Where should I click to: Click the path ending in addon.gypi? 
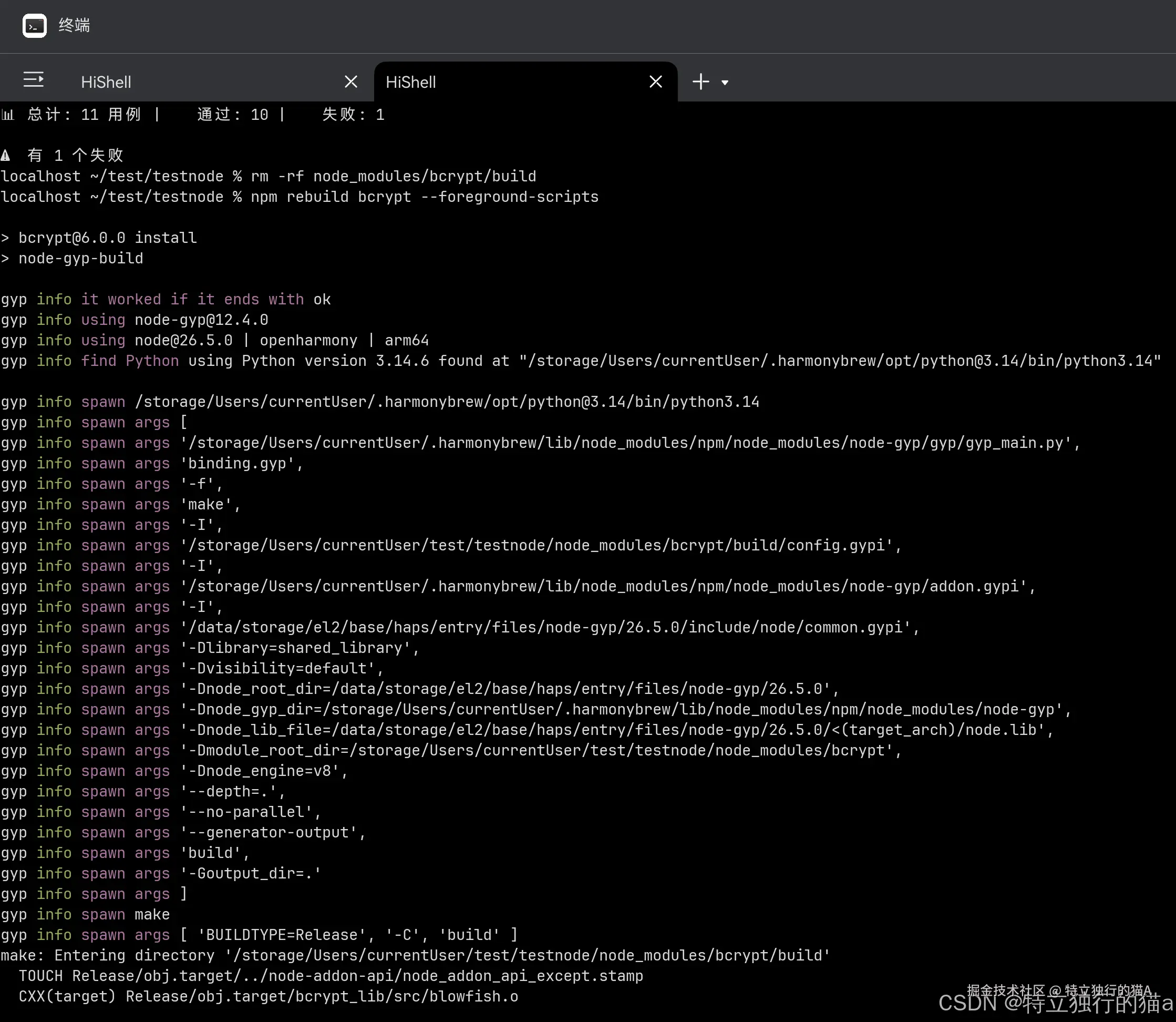pyautogui.click(x=608, y=586)
